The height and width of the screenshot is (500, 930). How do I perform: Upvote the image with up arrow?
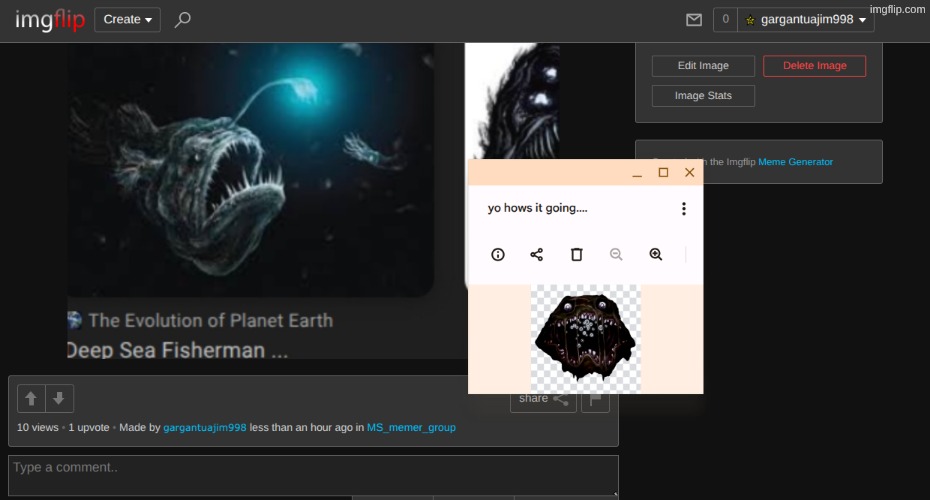click(31, 399)
